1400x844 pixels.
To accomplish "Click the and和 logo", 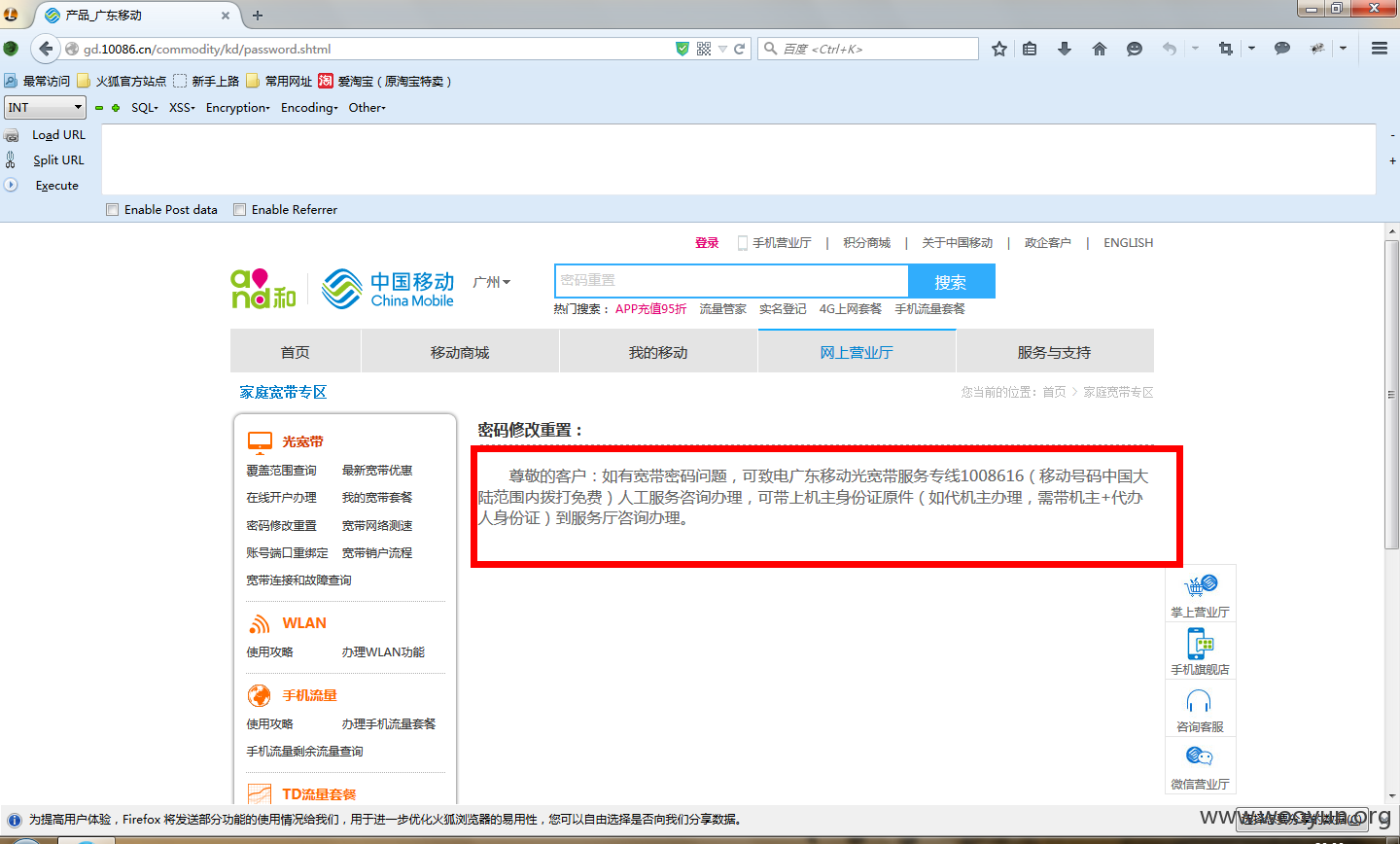I will (x=262, y=289).
